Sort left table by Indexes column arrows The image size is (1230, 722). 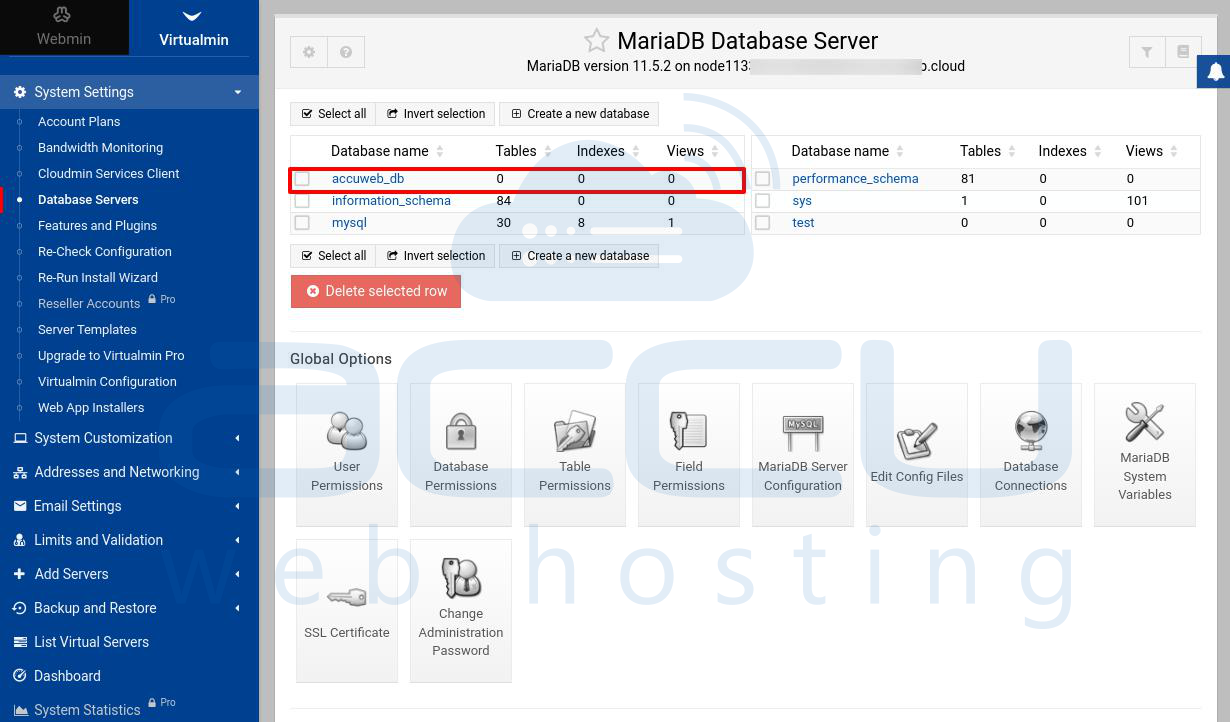pos(636,151)
